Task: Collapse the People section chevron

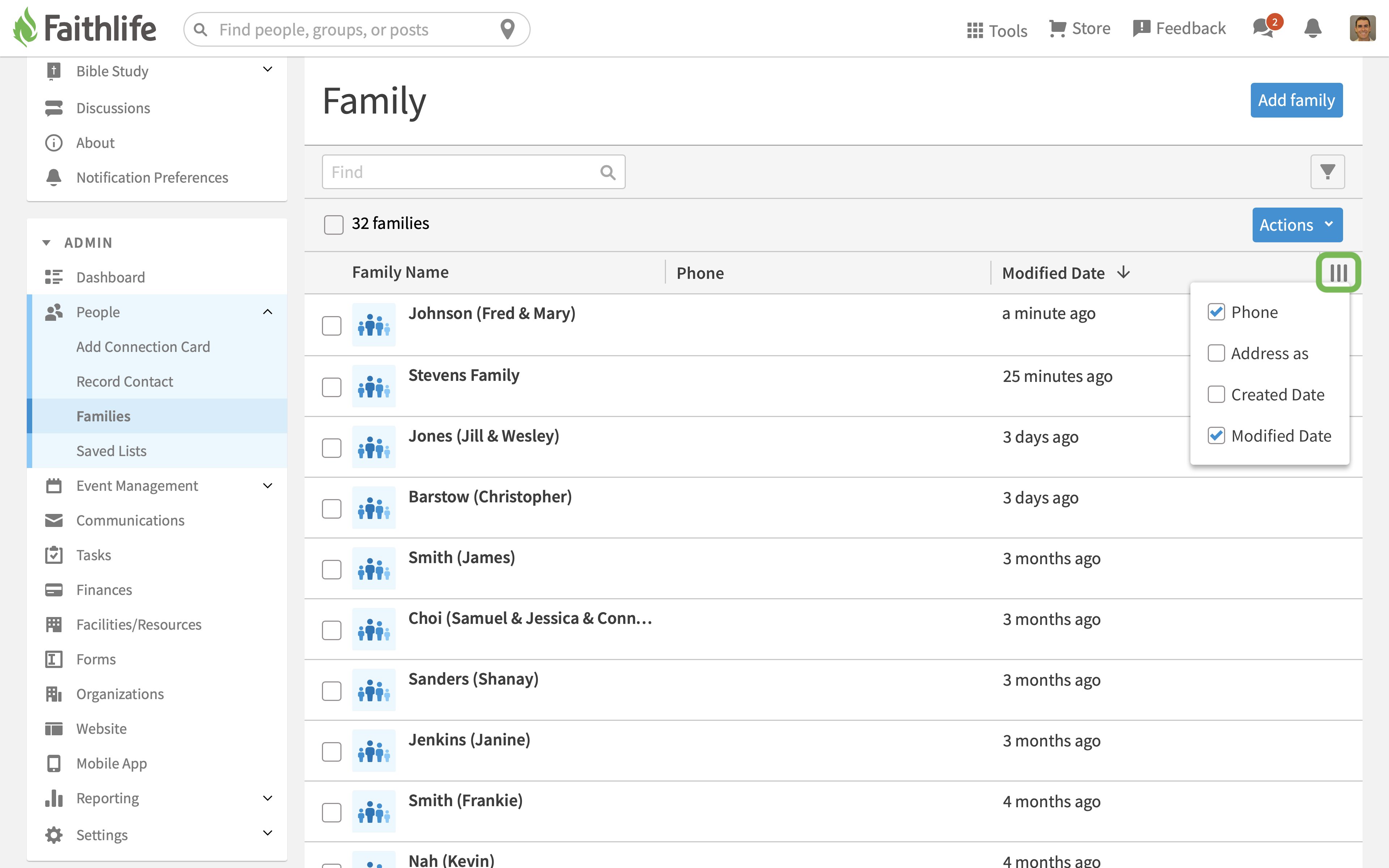Action: (267, 312)
